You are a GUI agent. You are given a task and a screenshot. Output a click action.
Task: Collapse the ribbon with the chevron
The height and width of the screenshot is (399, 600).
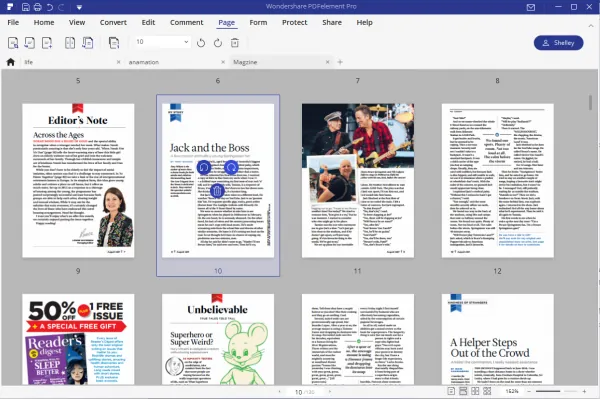[x=591, y=26]
